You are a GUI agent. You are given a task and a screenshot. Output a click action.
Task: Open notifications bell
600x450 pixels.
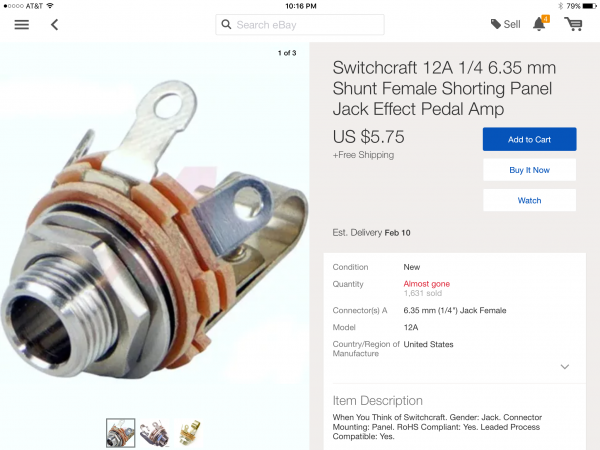539,24
